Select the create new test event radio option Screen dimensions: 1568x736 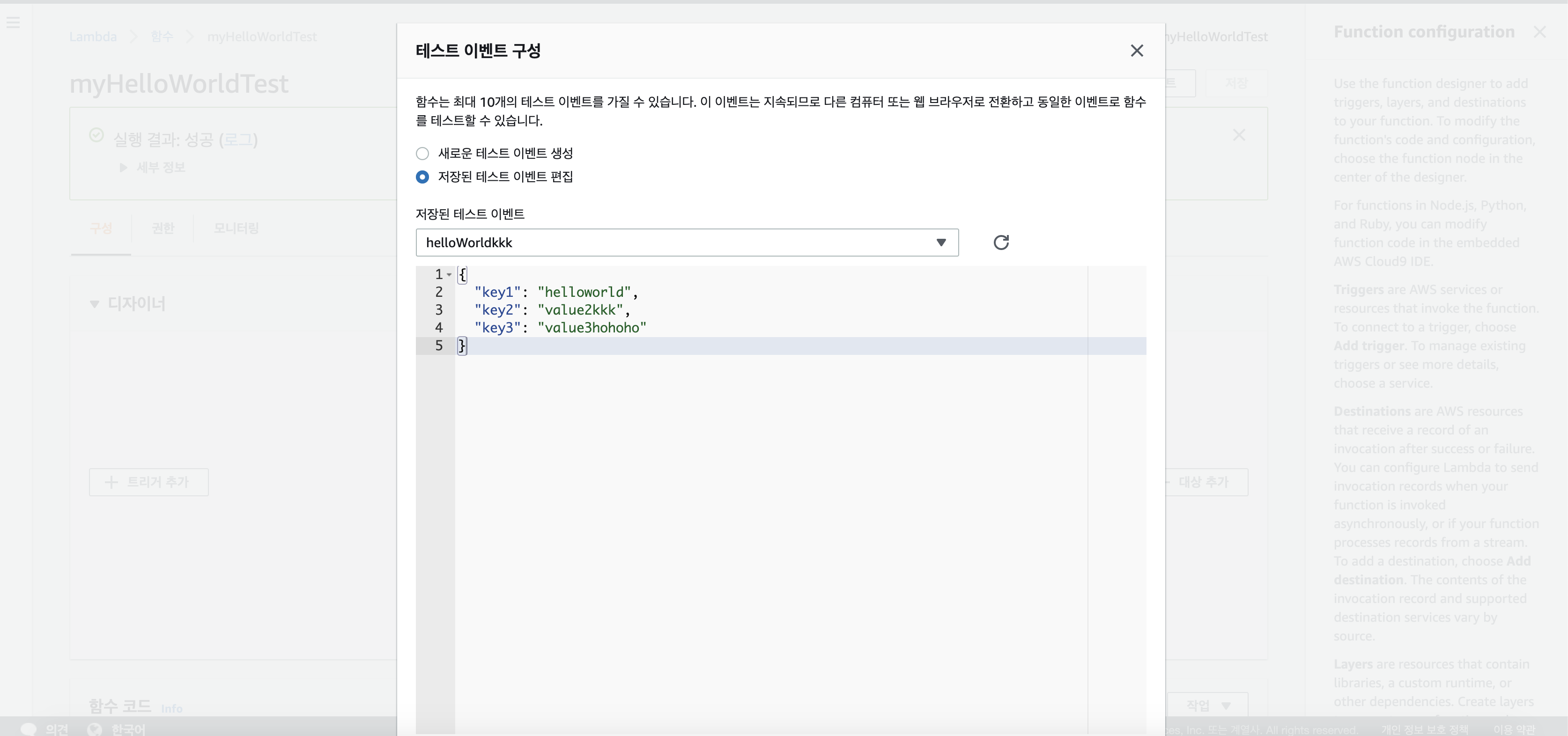pos(422,153)
